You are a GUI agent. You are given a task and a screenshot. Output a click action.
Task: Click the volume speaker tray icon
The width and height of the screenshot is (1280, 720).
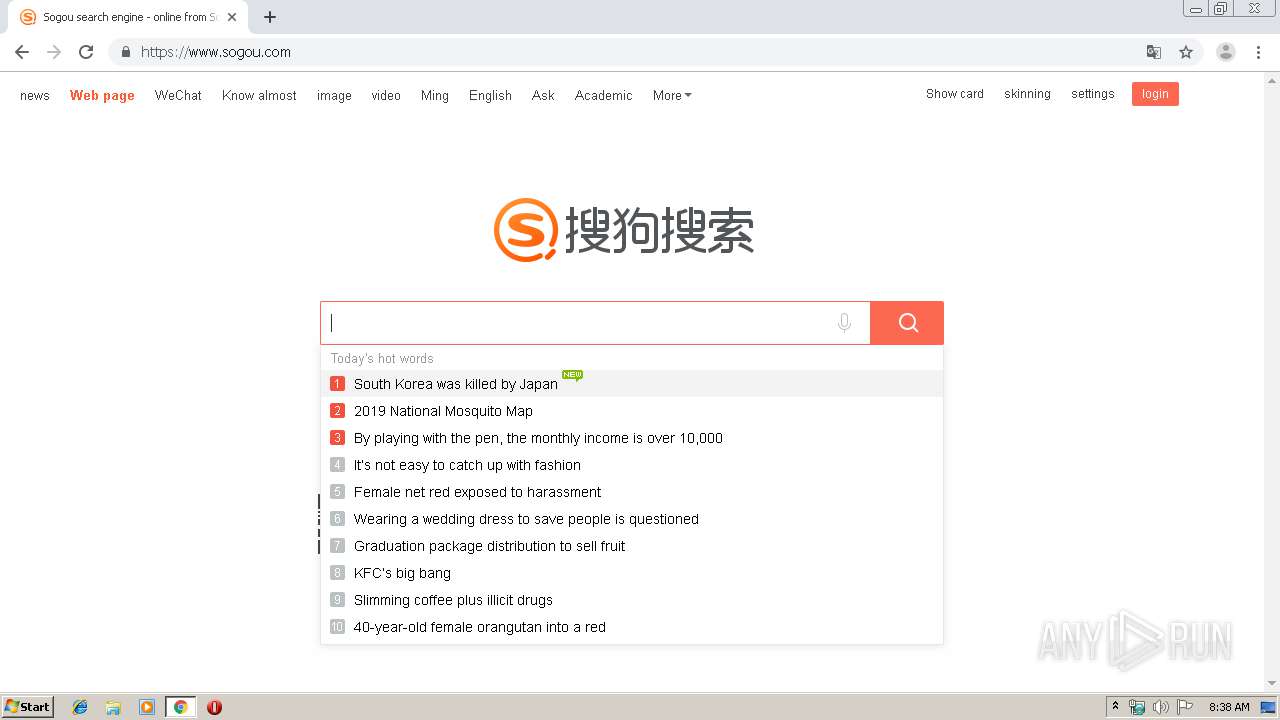[1161, 707]
